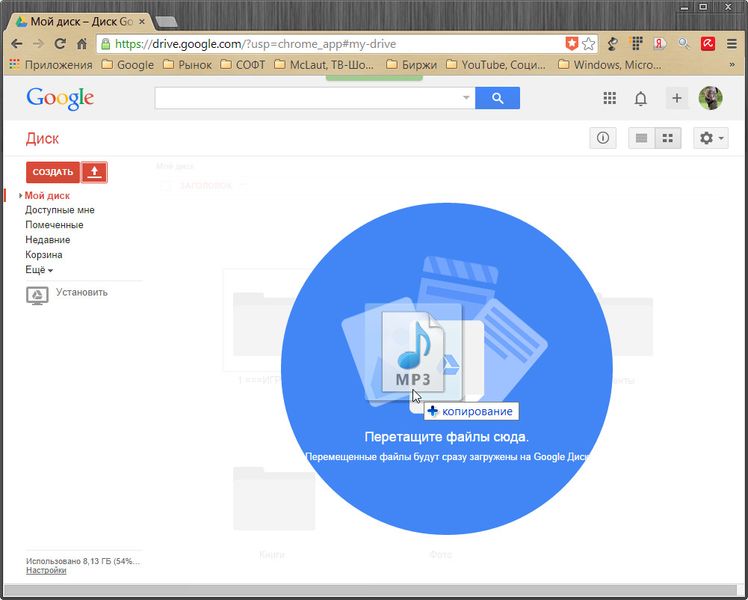Click the dotted grid extension icon in toolbar

pos(636,44)
